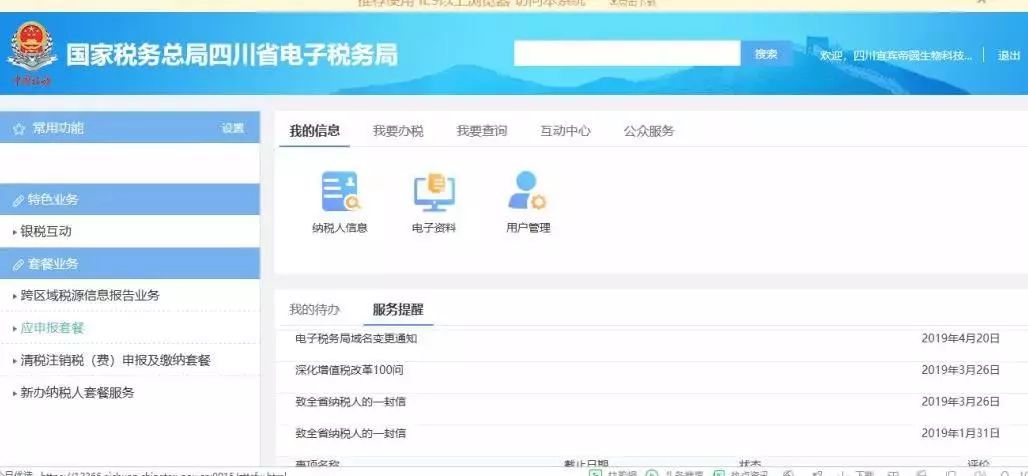Switch to the 我要办税 tab
The width and height of the screenshot is (1028, 476).
pyautogui.click(x=398, y=131)
